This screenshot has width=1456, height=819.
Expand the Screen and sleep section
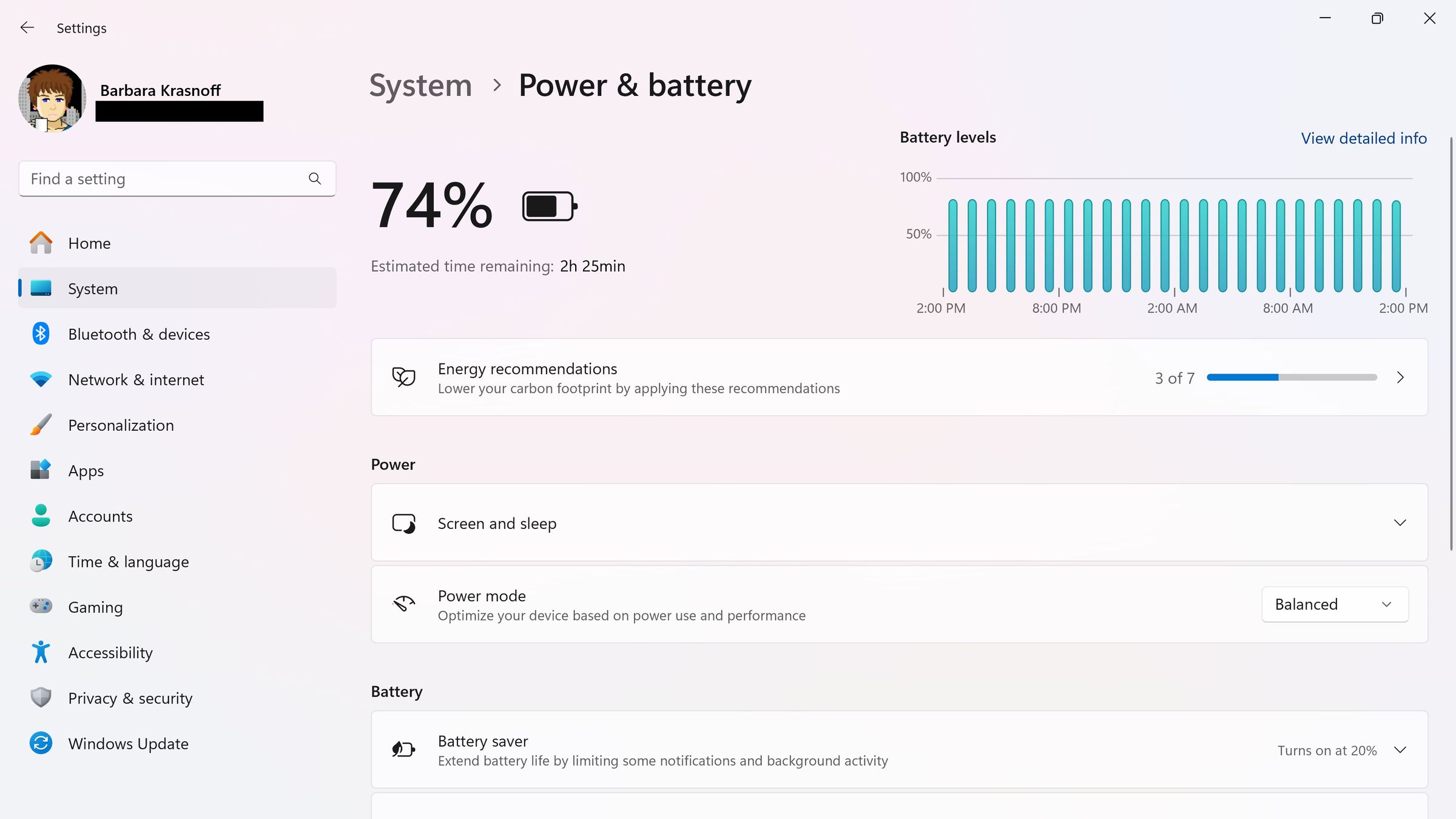click(x=1400, y=522)
